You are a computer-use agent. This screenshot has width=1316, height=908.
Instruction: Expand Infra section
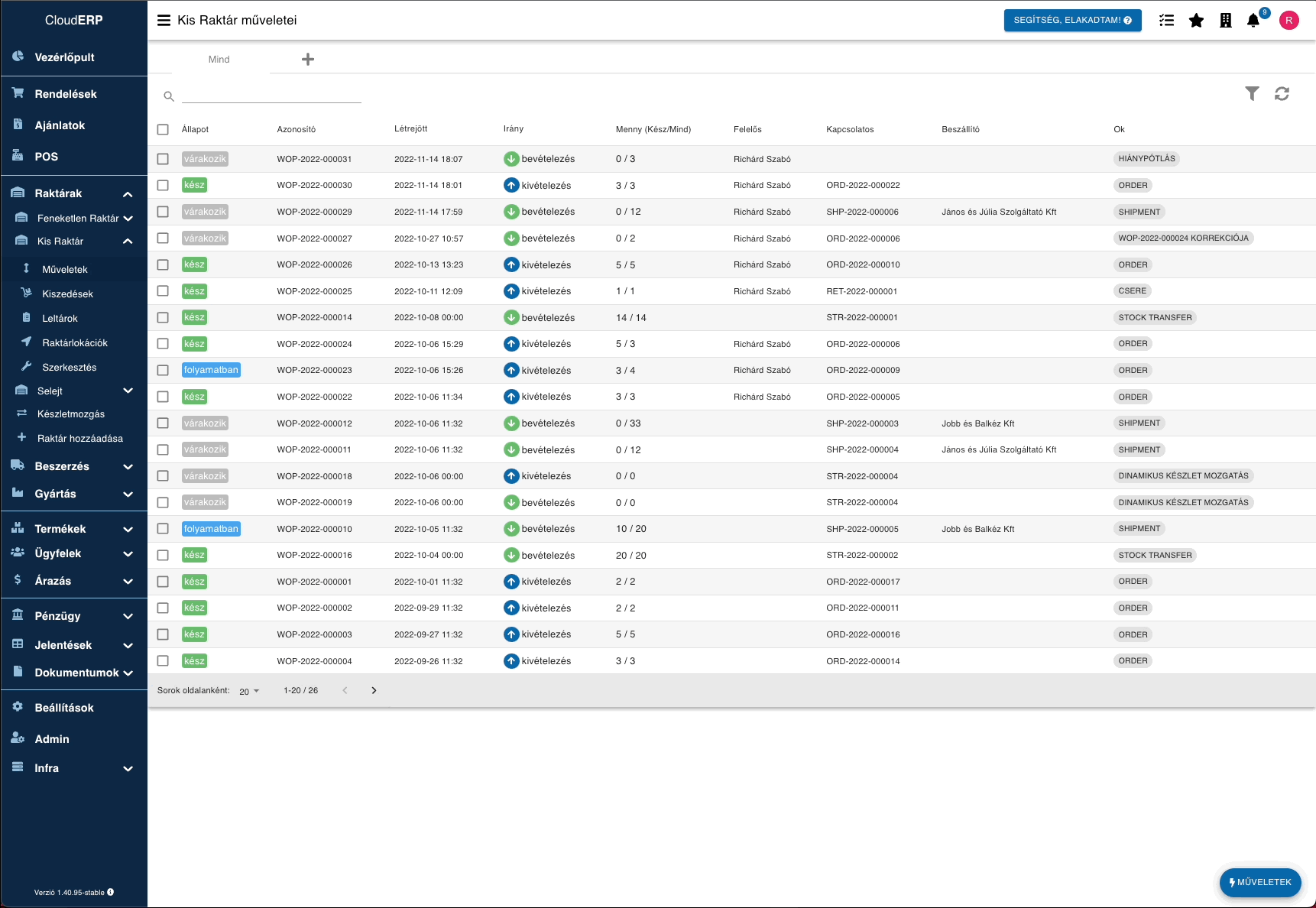[128, 769]
